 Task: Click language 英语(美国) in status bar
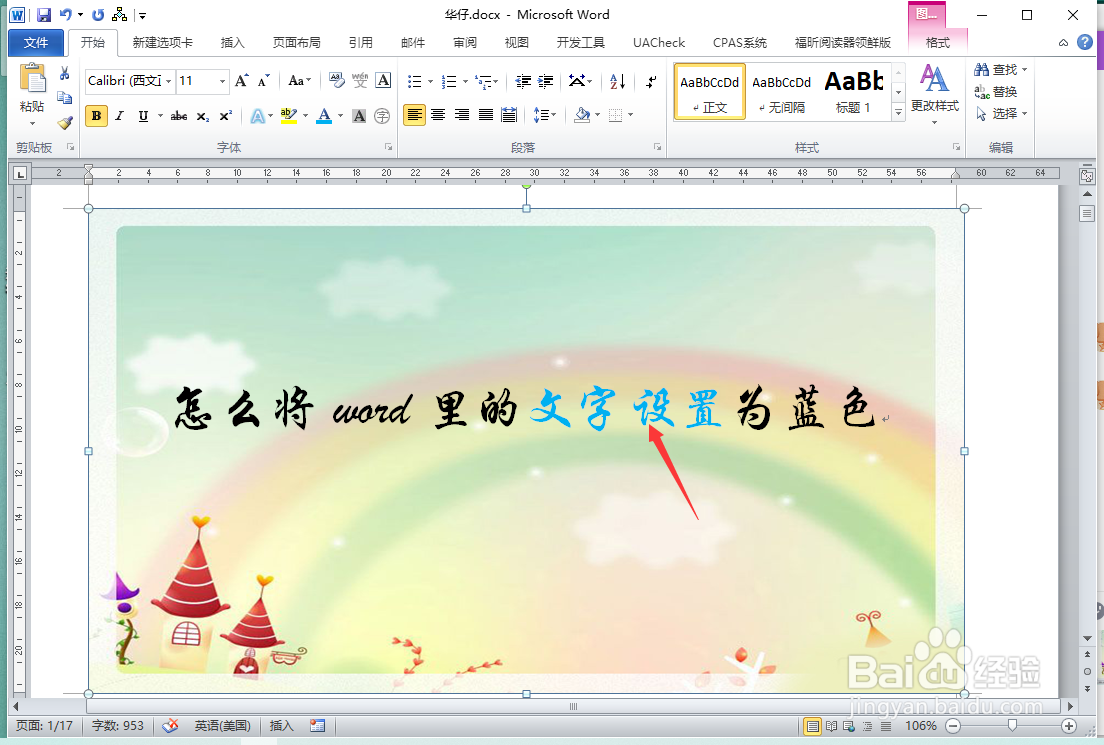coord(222,725)
